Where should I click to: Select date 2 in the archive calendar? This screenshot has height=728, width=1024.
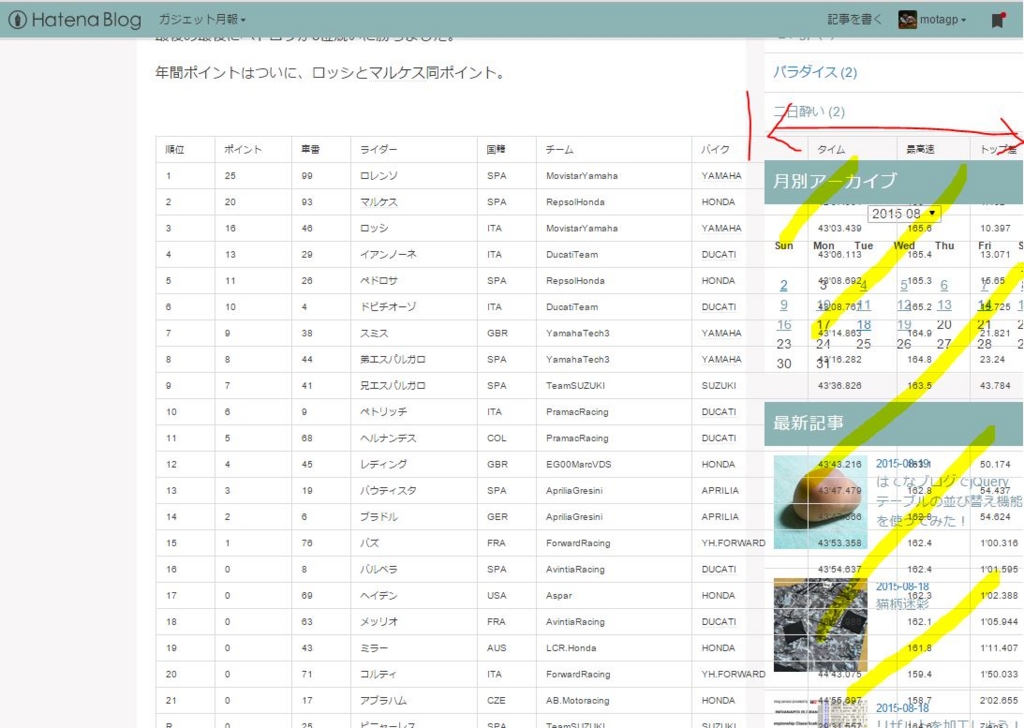[x=783, y=284]
